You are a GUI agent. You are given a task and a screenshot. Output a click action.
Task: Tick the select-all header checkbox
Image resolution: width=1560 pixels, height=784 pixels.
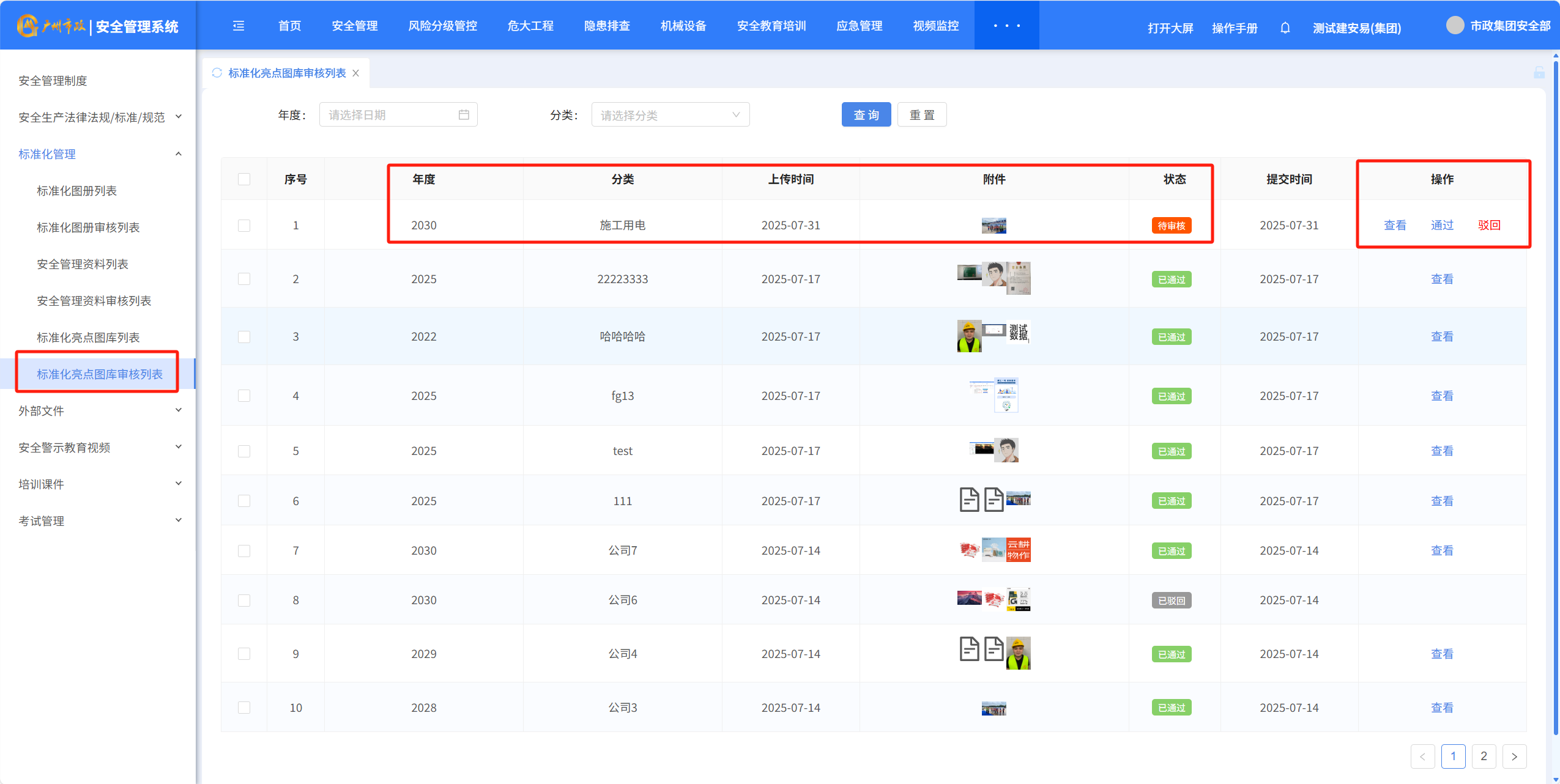coord(244,179)
